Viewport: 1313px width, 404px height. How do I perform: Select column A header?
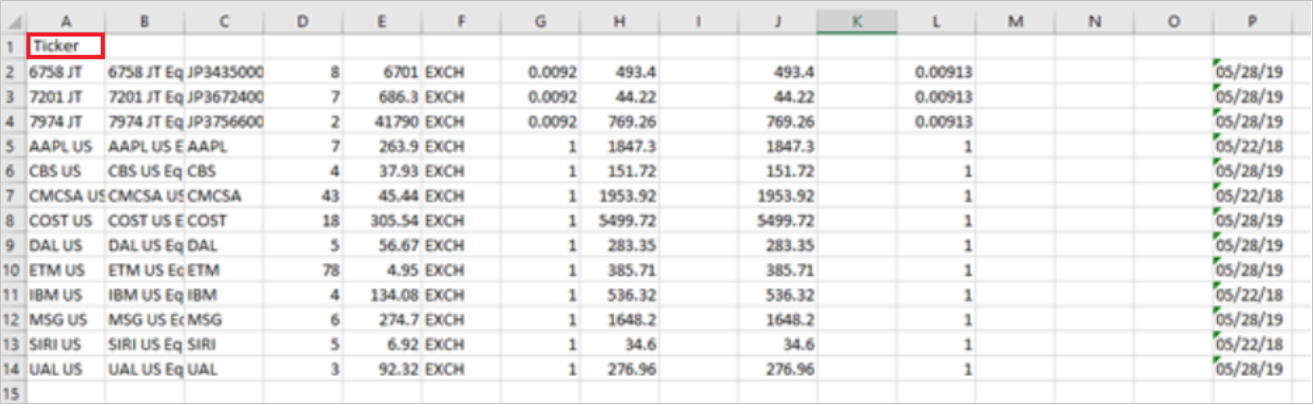[x=66, y=22]
